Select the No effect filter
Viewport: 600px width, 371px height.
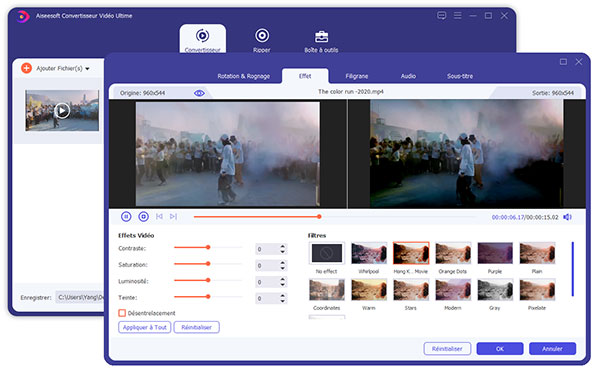point(326,253)
